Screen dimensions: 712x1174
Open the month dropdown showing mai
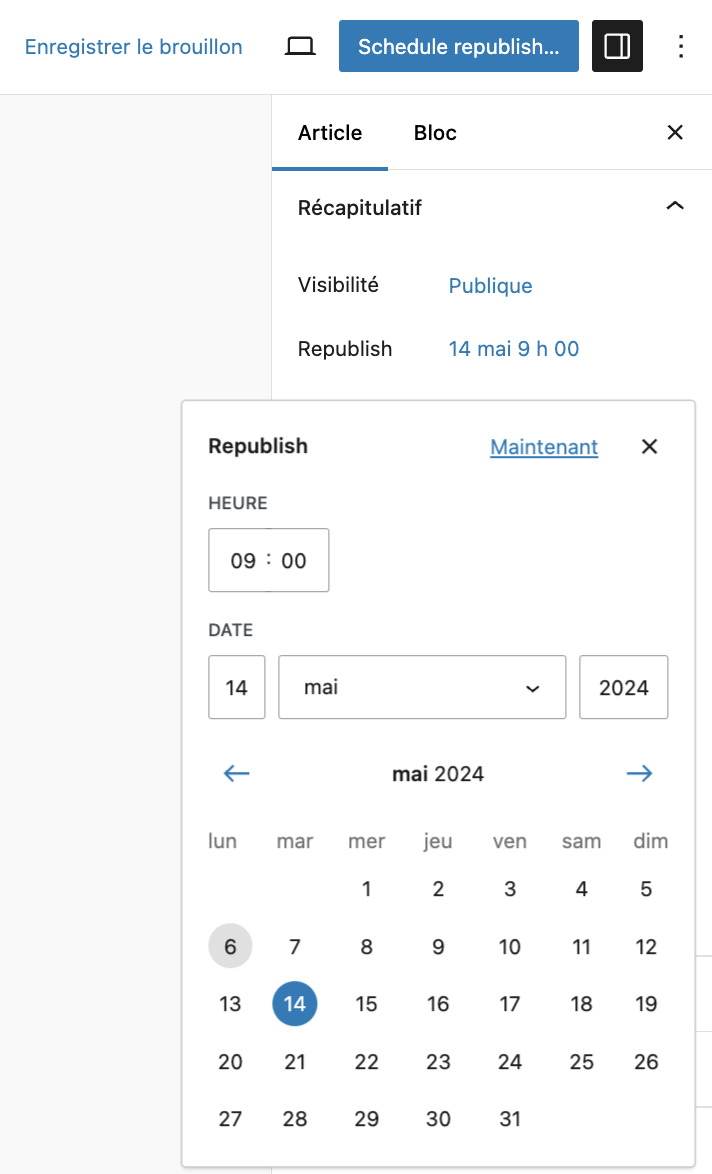tap(421, 687)
